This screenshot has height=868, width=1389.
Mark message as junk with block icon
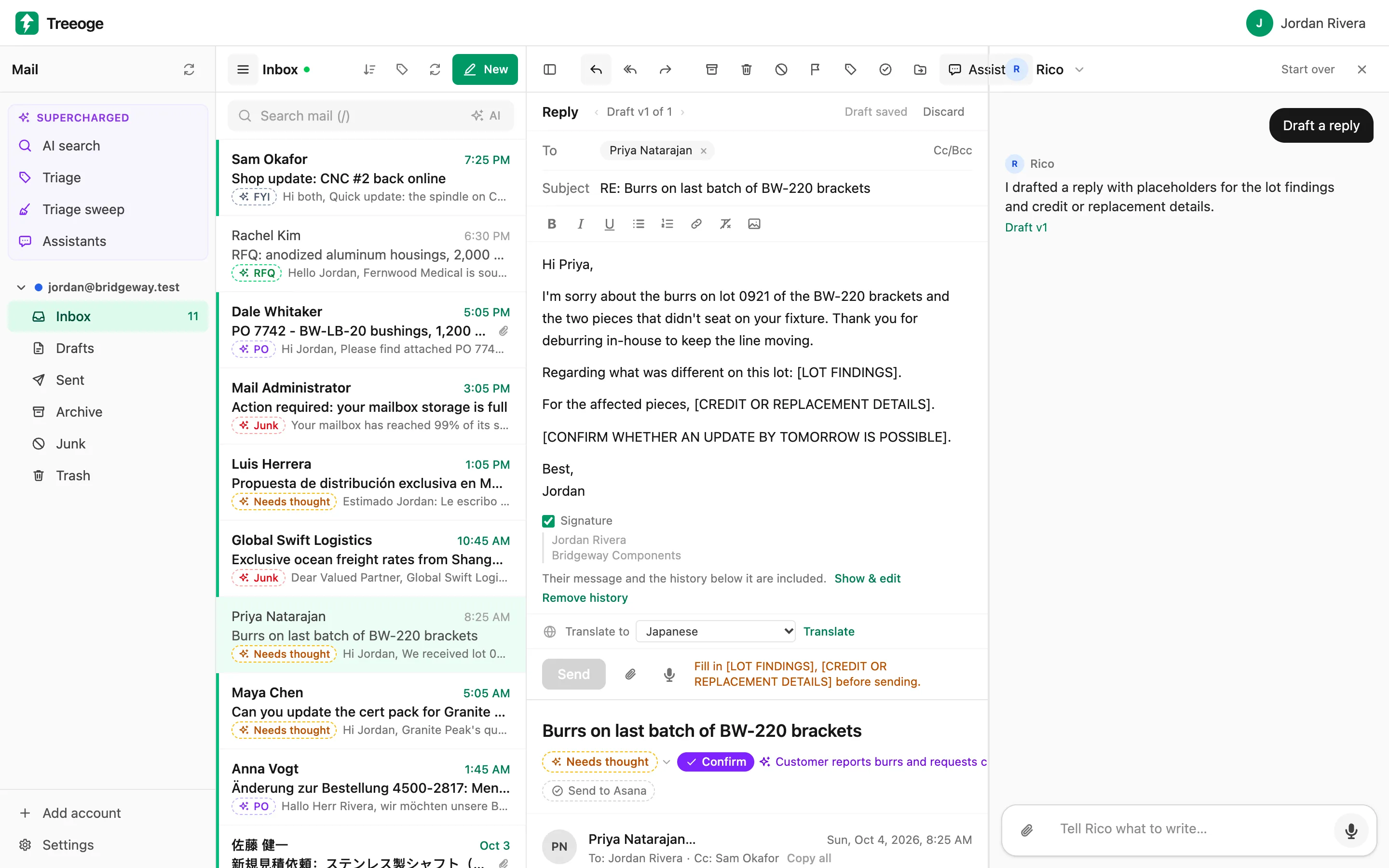pyautogui.click(x=781, y=69)
